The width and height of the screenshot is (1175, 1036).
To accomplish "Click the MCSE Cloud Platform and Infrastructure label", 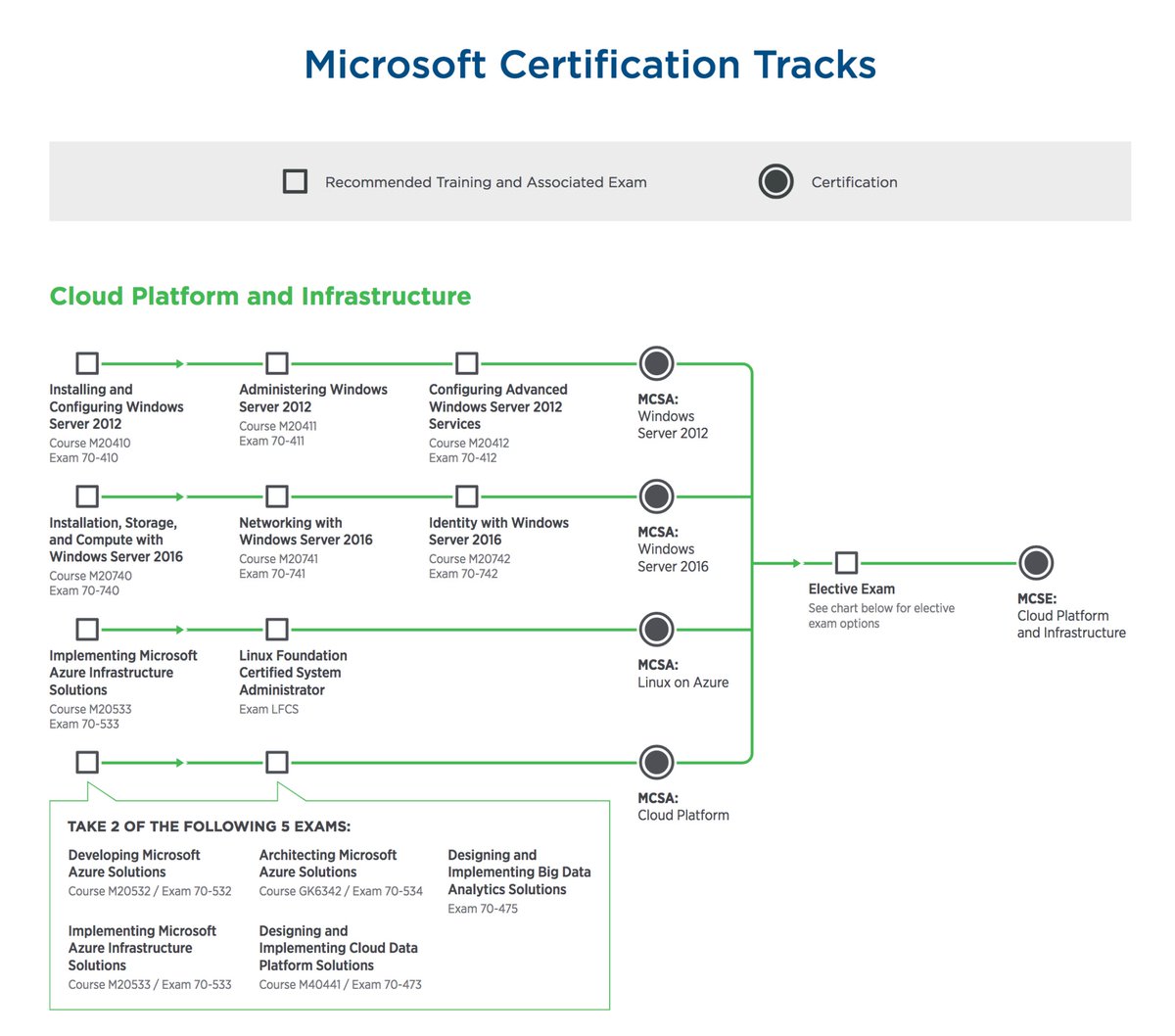I will point(1071,616).
